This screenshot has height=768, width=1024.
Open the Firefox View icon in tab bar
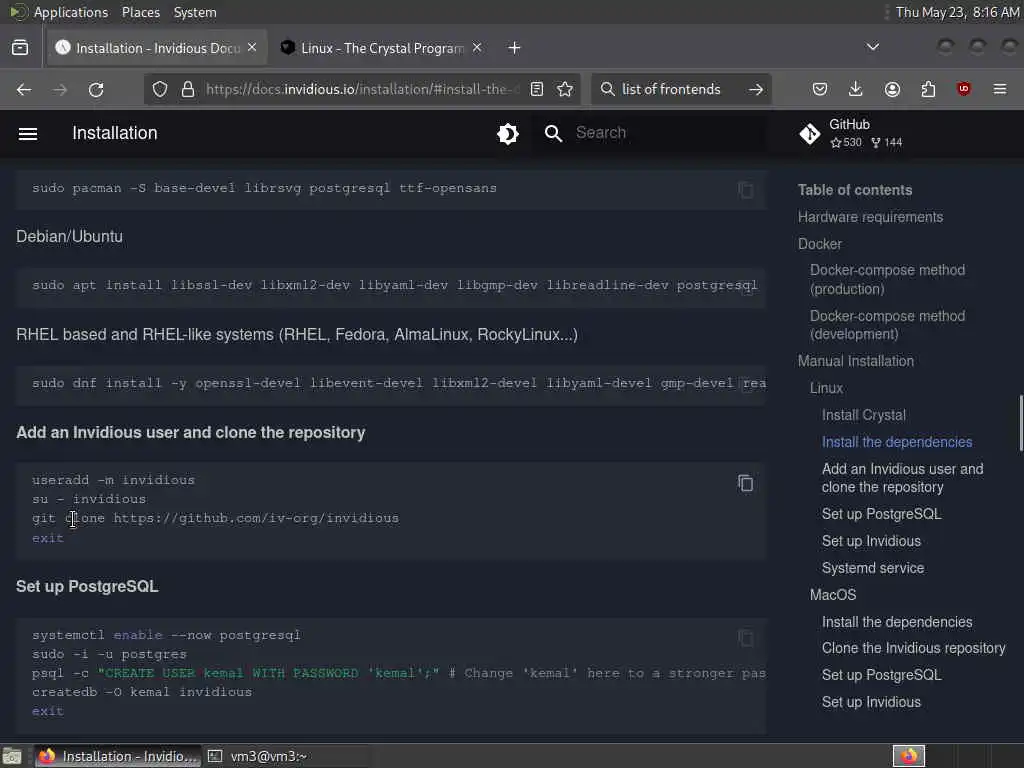(20, 48)
